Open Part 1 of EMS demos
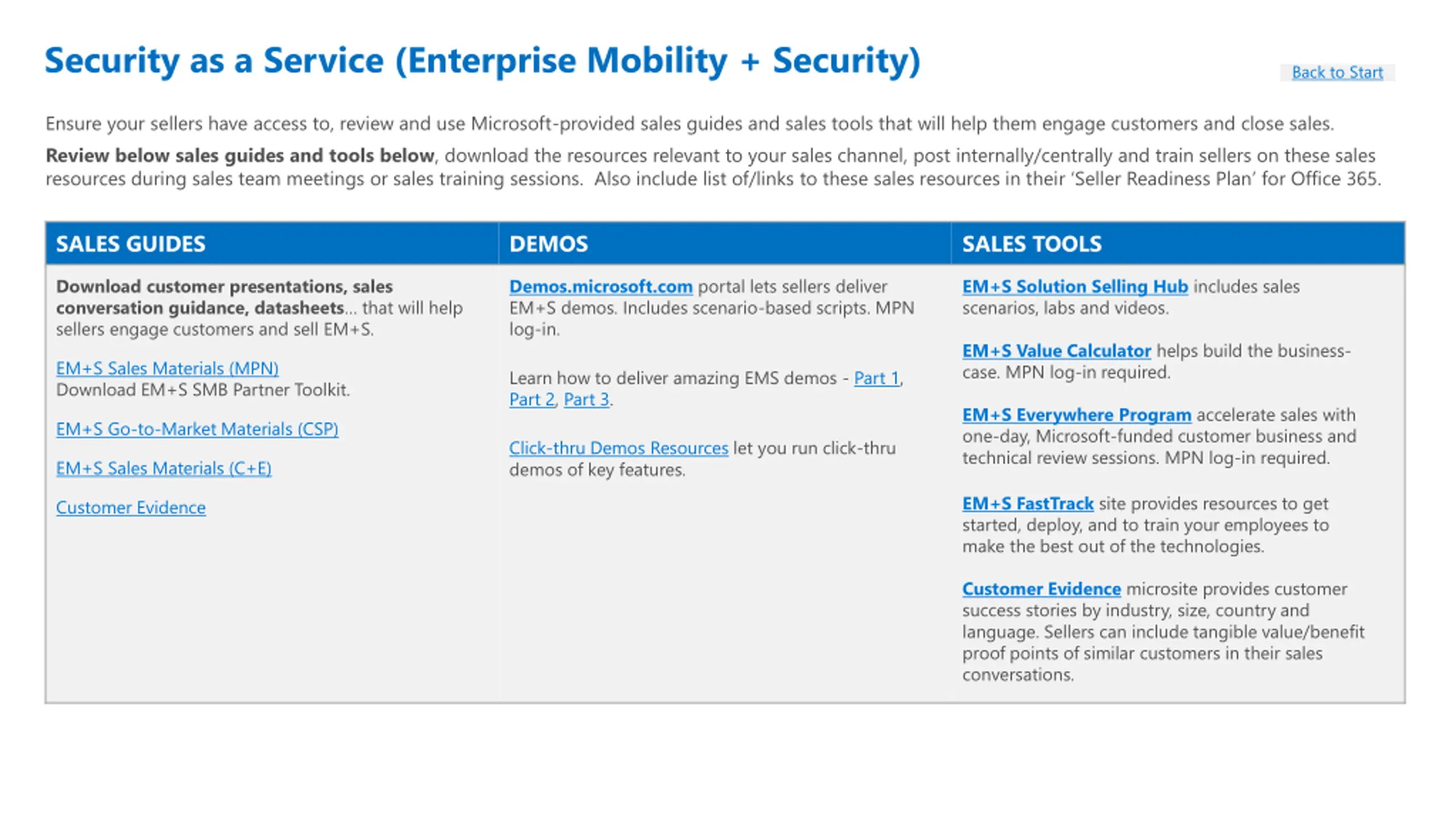This screenshot has width=1456, height=818. [x=876, y=378]
